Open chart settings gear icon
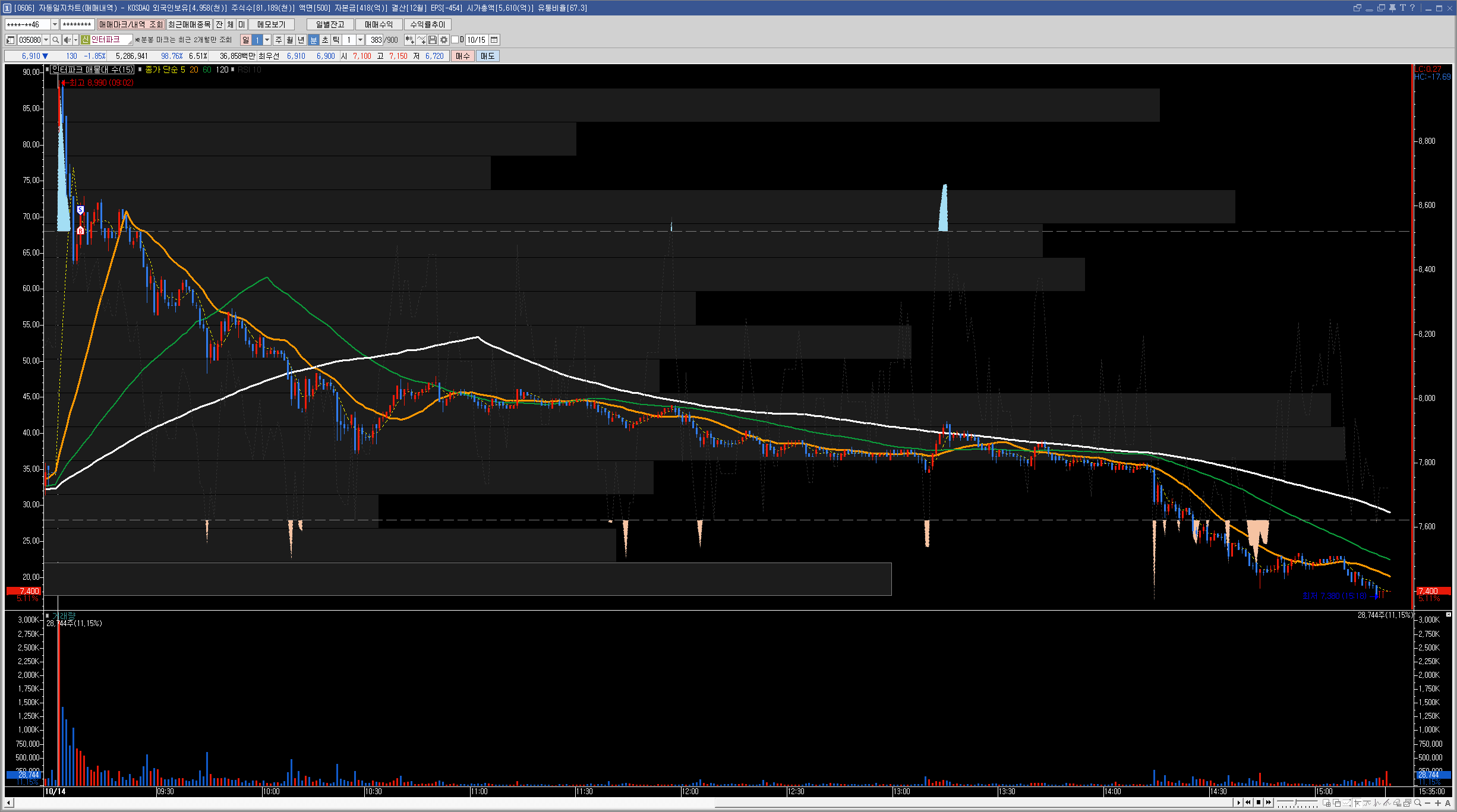1457x812 pixels. click(x=444, y=40)
